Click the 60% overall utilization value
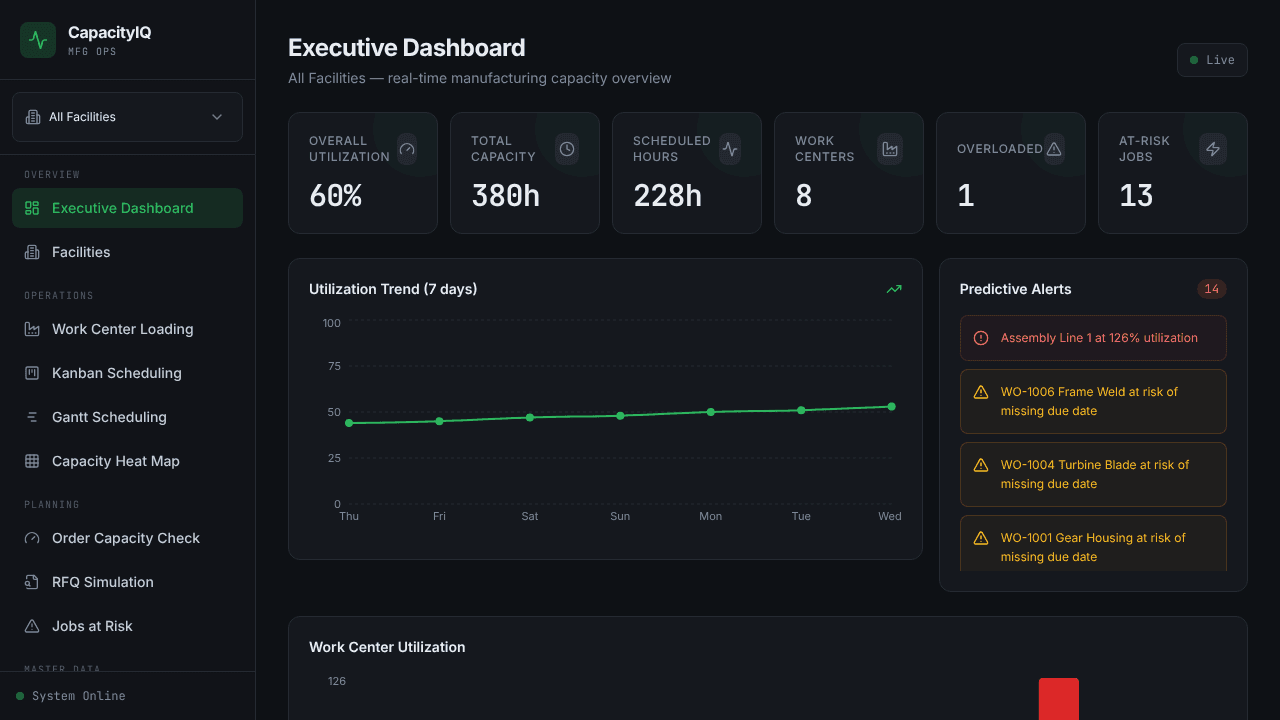Image resolution: width=1280 pixels, height=720 pixels. (x=335, y=196)
